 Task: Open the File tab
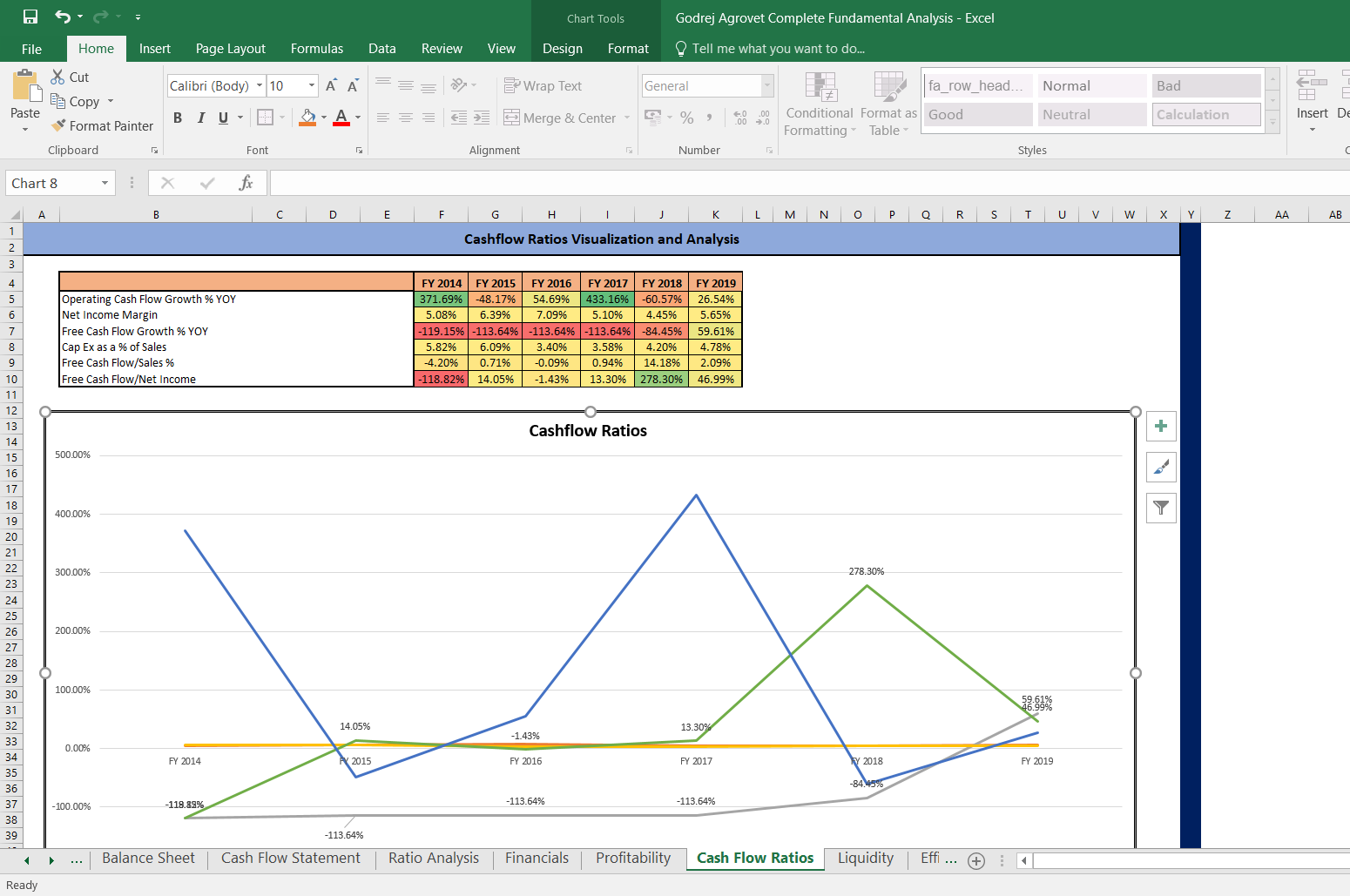pyautogui.click(x=31, y=49)
